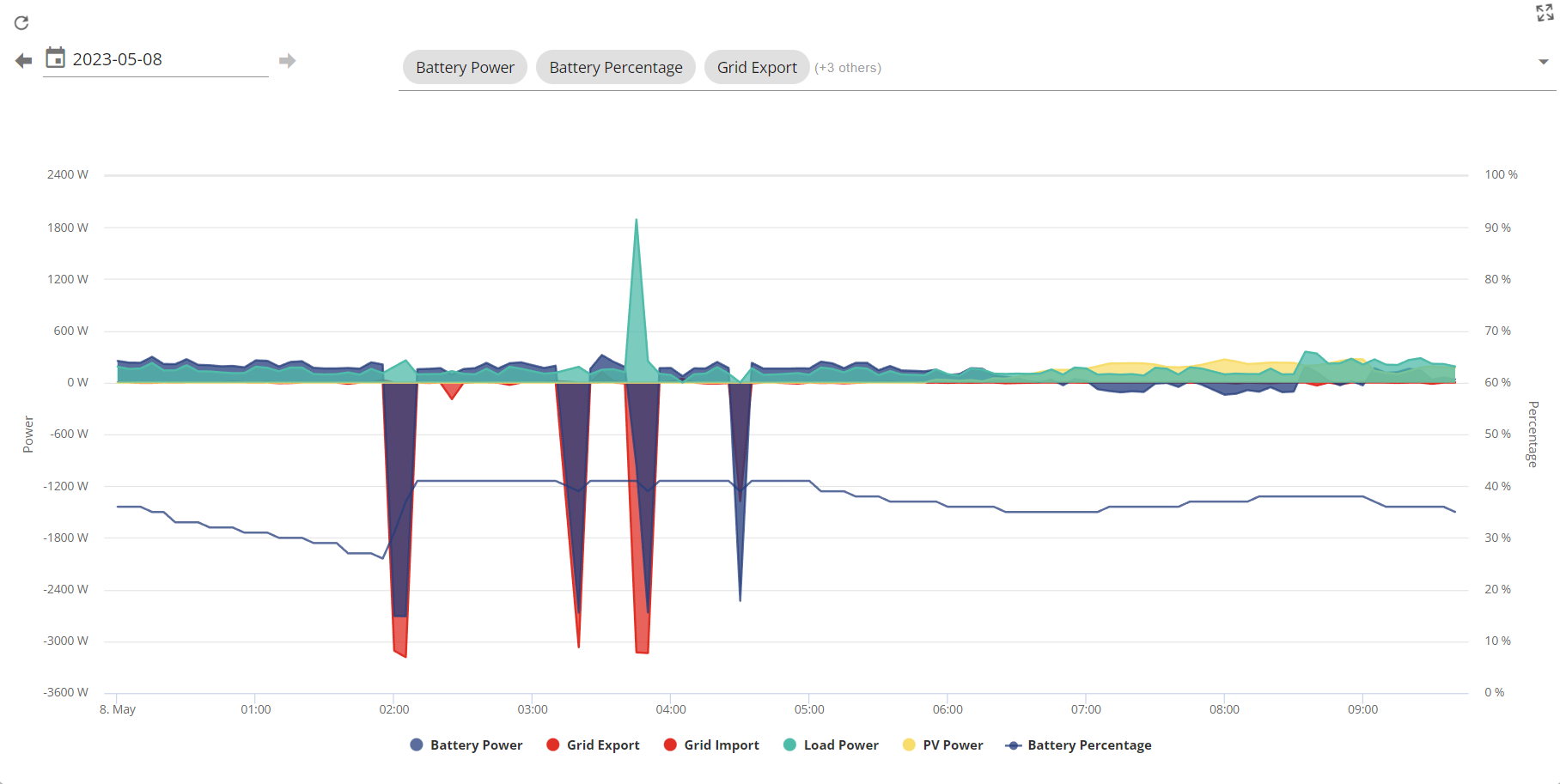Click the PV Power legend color dot

pos(910,744)
